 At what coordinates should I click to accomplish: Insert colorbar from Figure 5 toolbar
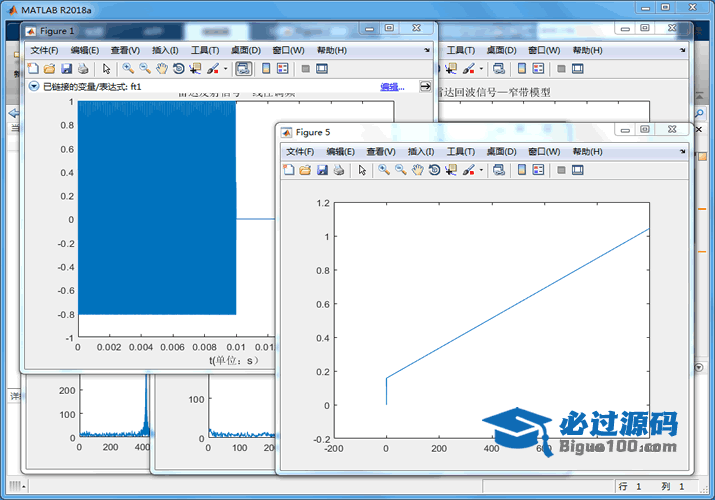tap(521, 170)
